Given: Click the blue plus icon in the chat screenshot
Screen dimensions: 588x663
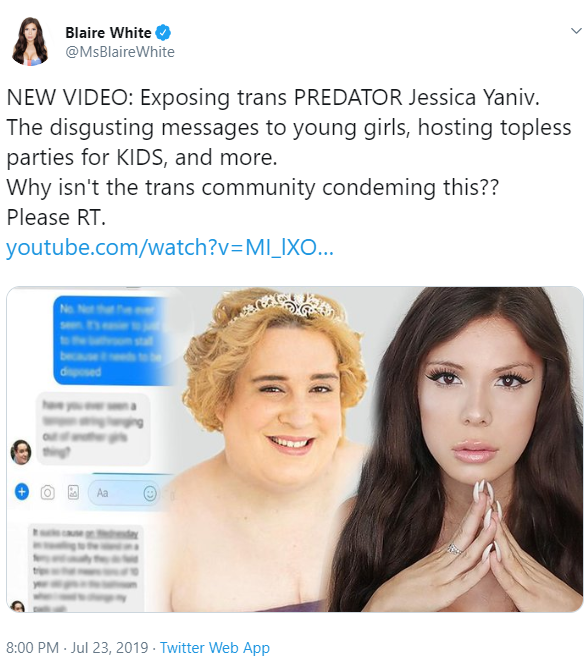Looking at the screenshot, I should point(22,492).
